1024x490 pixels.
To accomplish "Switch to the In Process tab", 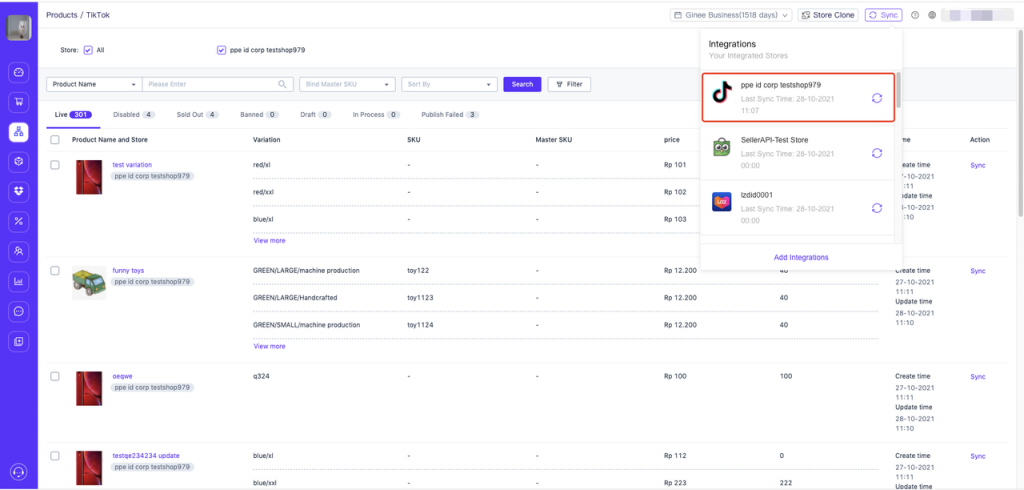I will coord(377,114).
